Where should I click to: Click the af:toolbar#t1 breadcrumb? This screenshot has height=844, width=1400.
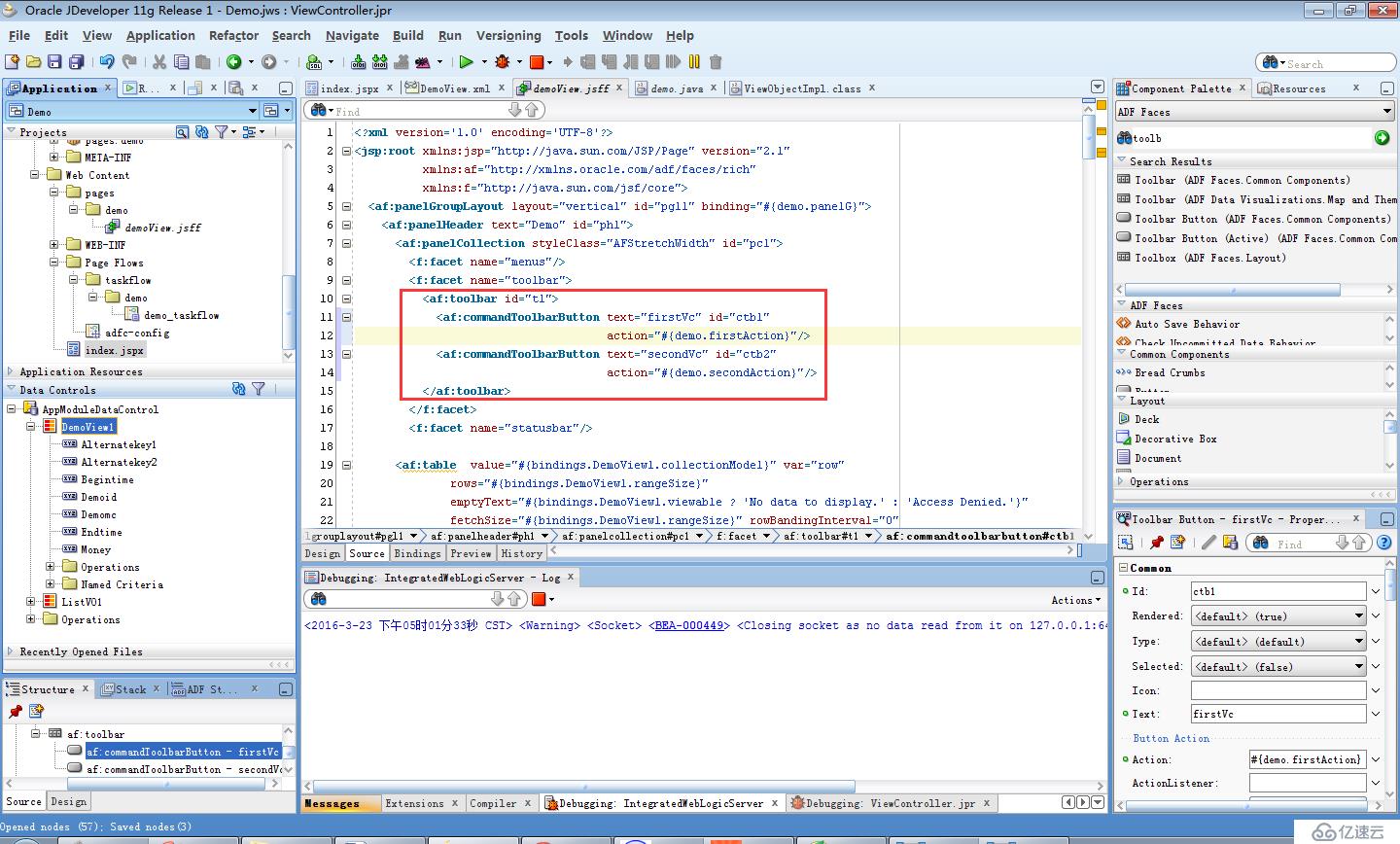(821, 536)
